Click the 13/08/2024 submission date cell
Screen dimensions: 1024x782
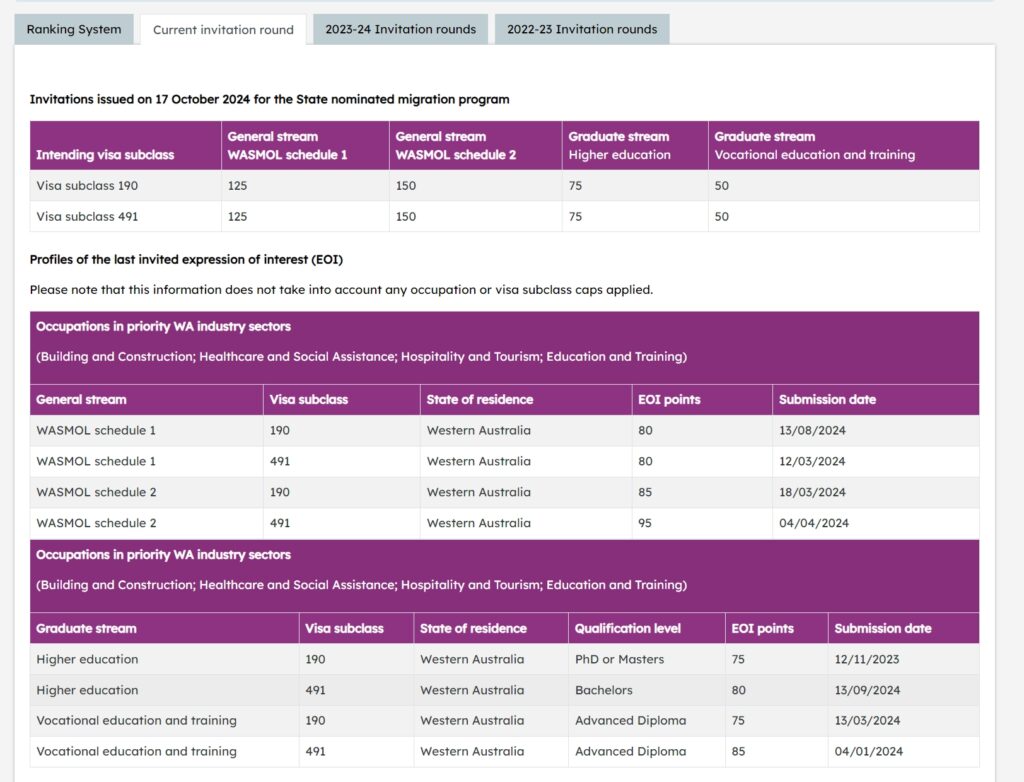pyautogui.click(x=812, y=431)
